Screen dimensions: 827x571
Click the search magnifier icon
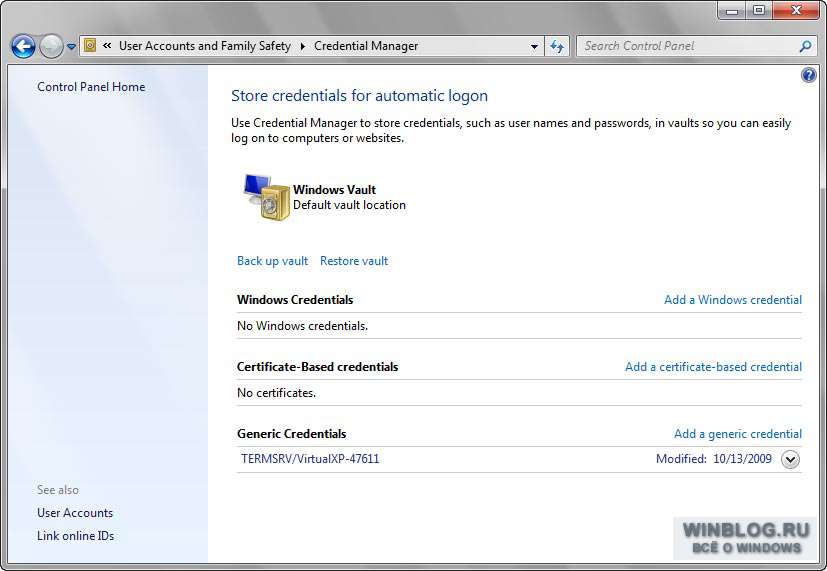click(805, 46)
